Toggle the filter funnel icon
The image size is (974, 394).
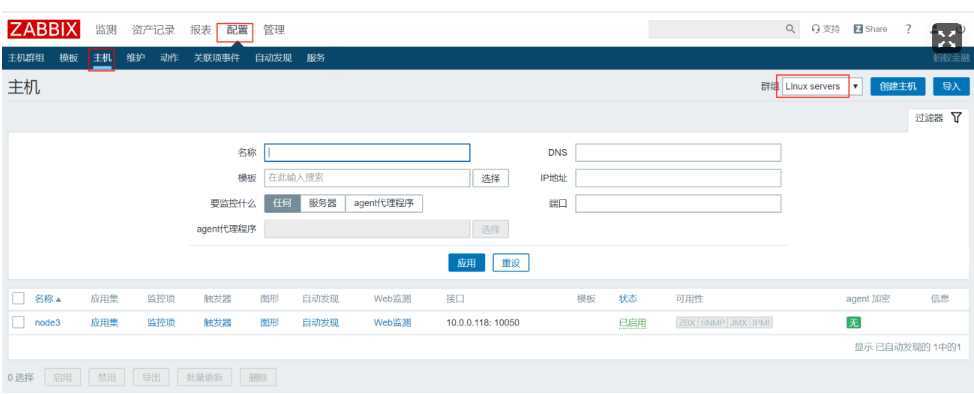pyautogui.click(x=957, y=117)
